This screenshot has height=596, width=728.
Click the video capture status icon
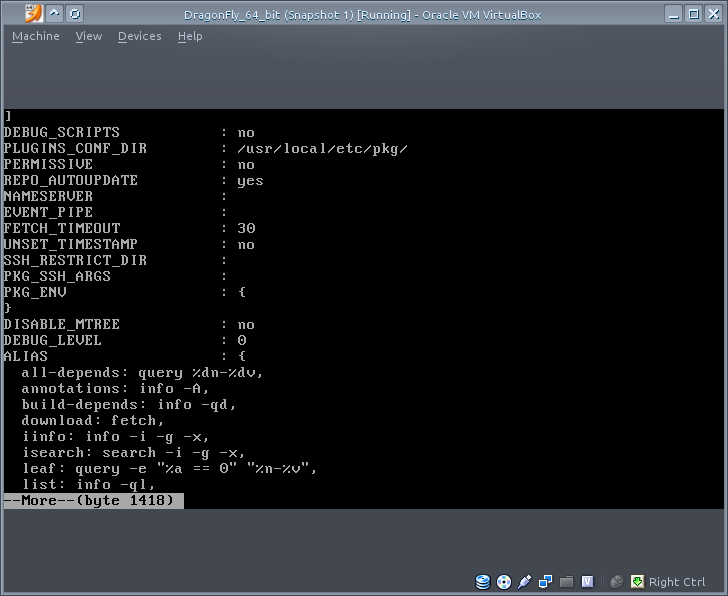tap(588, 582)
